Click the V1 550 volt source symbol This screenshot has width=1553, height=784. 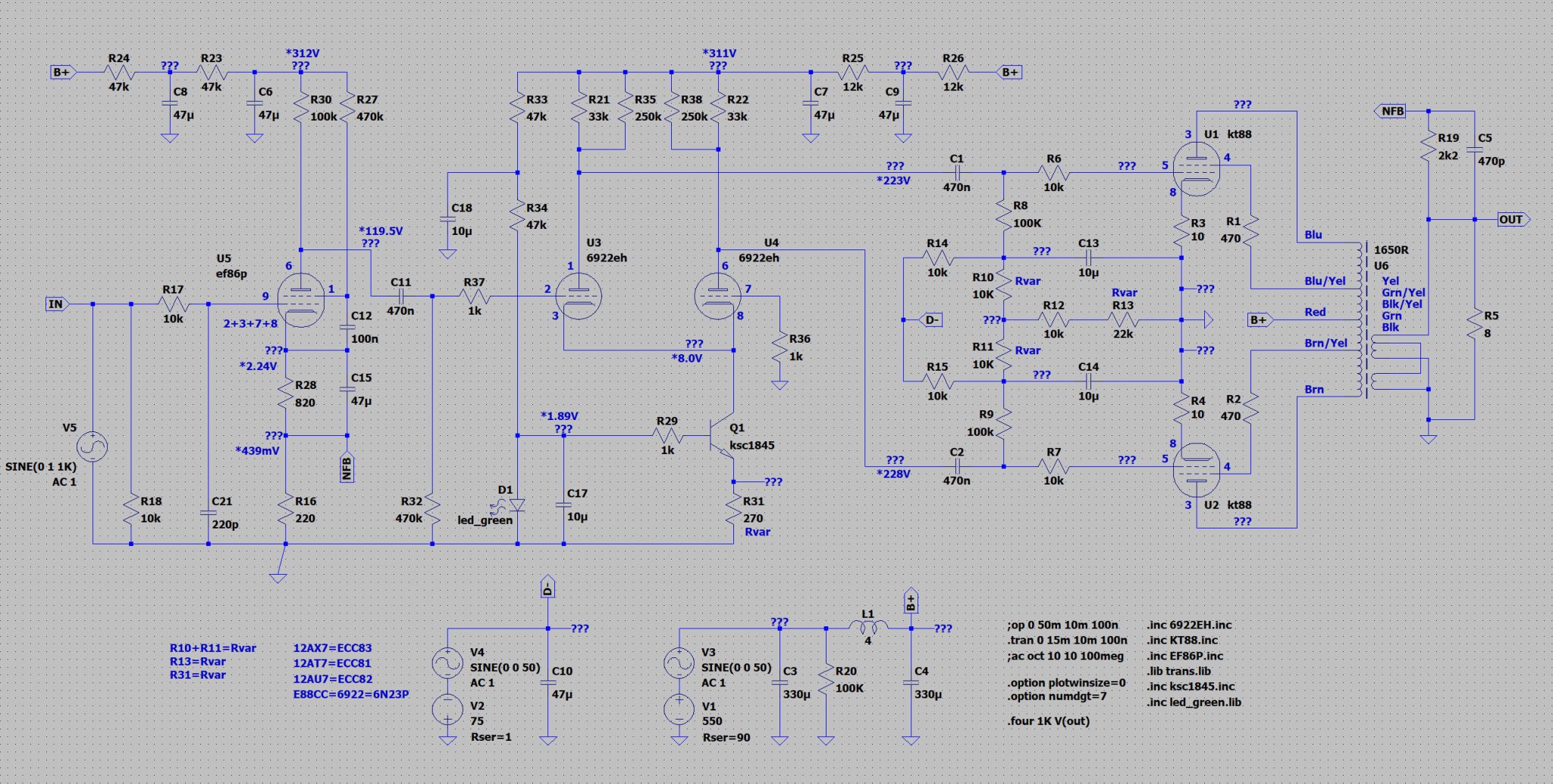coord(679,710)
